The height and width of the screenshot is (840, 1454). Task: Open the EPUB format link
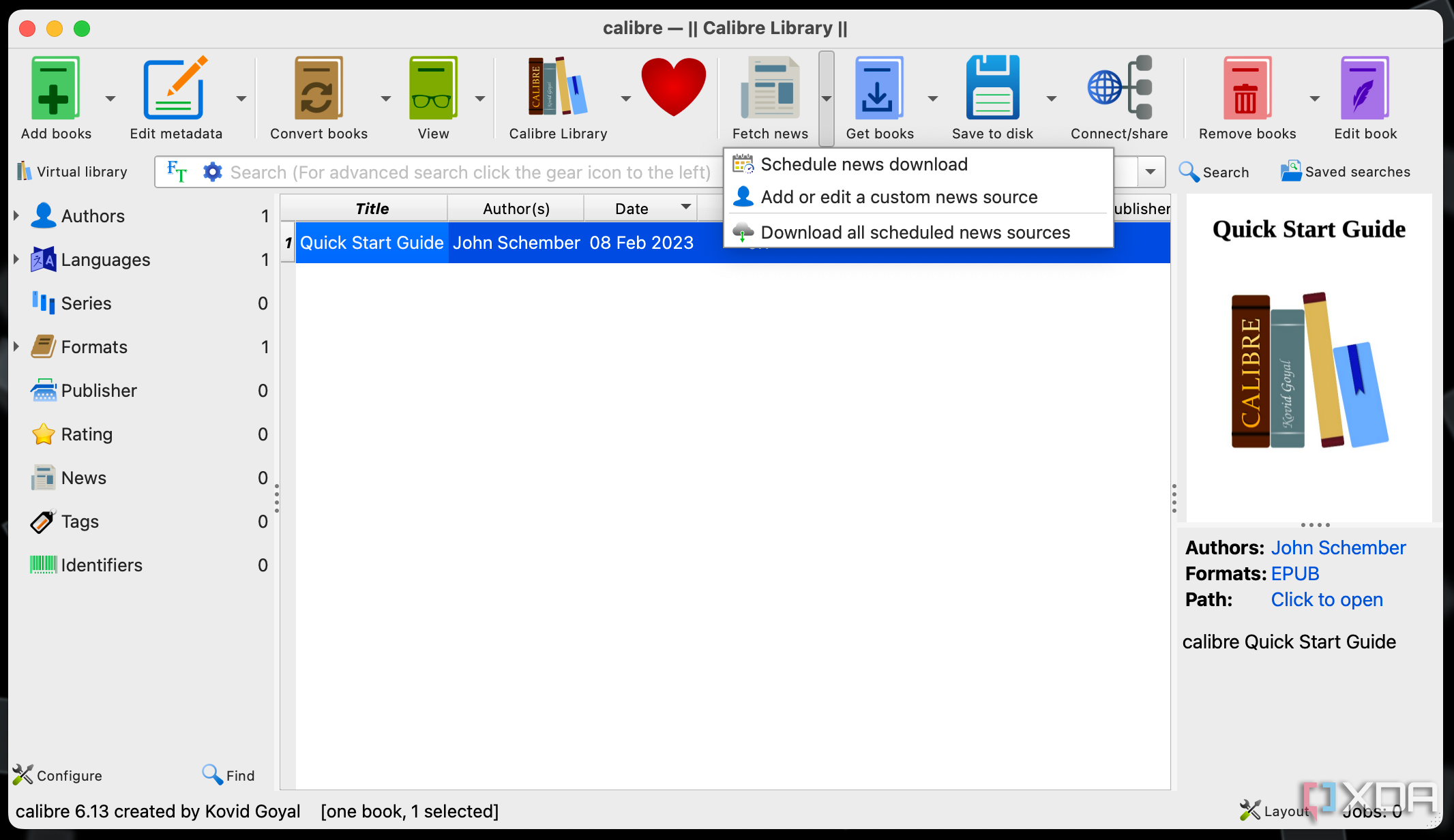1294,573
